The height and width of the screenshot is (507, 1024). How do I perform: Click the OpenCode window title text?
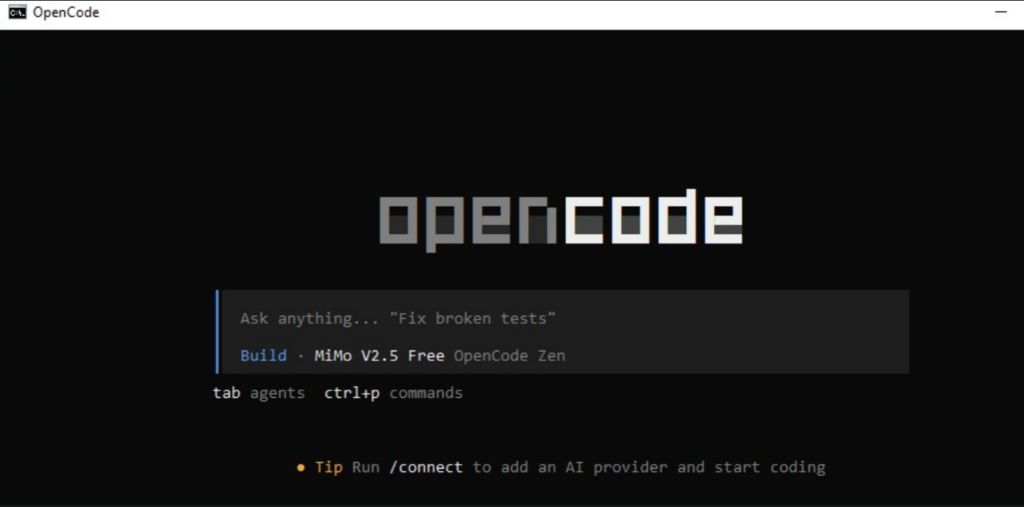tap(66, 12)
